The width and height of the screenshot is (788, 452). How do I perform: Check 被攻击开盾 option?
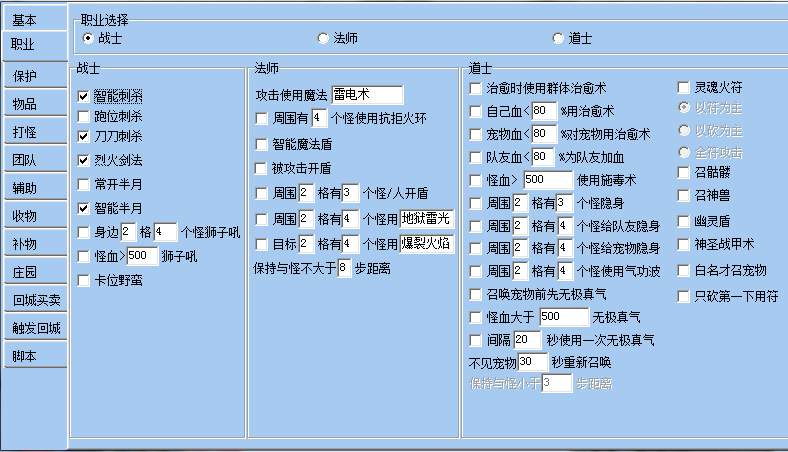pyautogui.click(x=260, y=168)
